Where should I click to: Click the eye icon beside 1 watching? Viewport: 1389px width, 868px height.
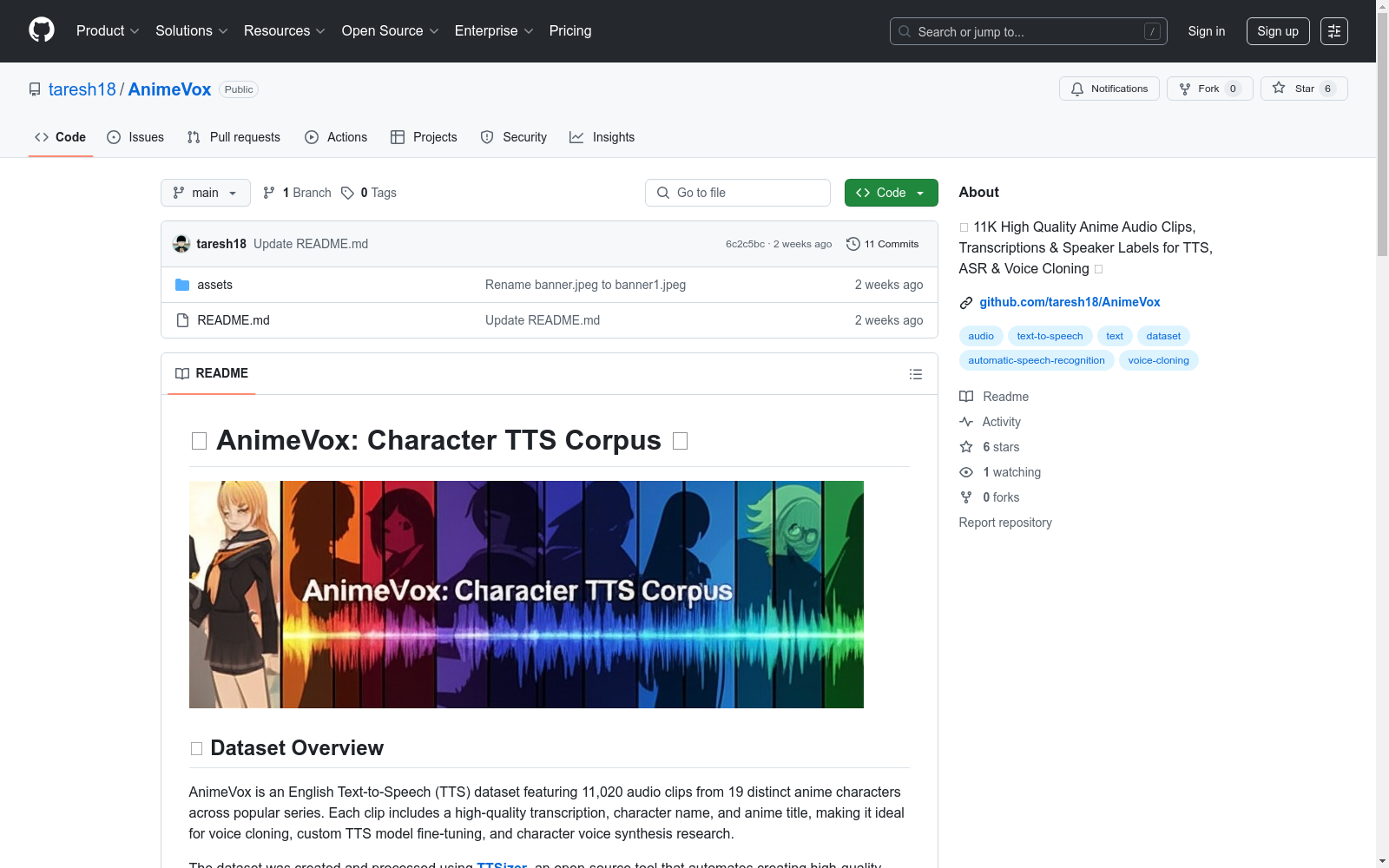(x=966, y=472)
